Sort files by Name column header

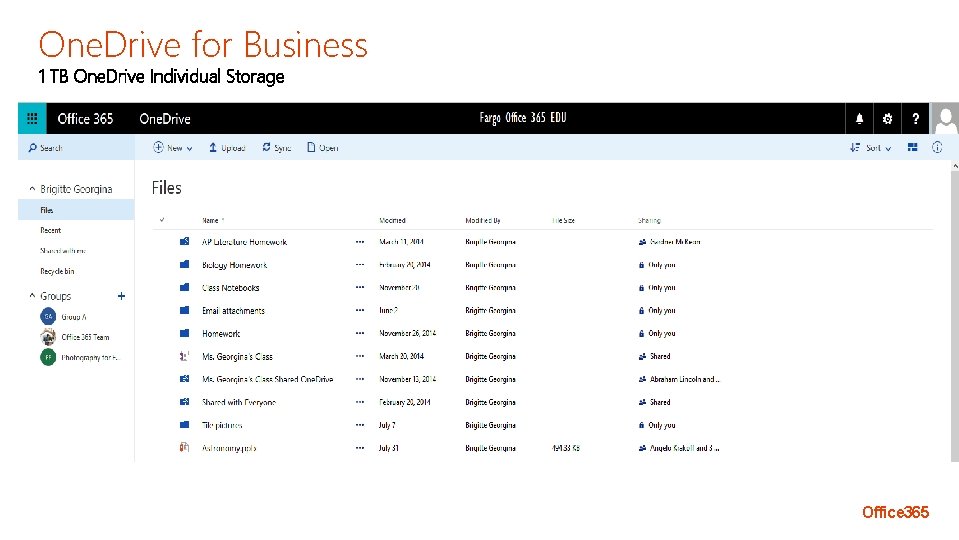[x=213, y=220]
